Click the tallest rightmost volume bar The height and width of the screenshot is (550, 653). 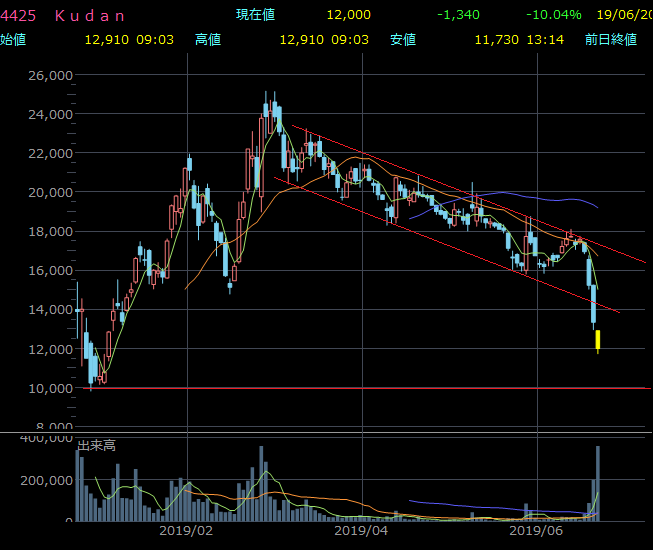click(598, 483)
